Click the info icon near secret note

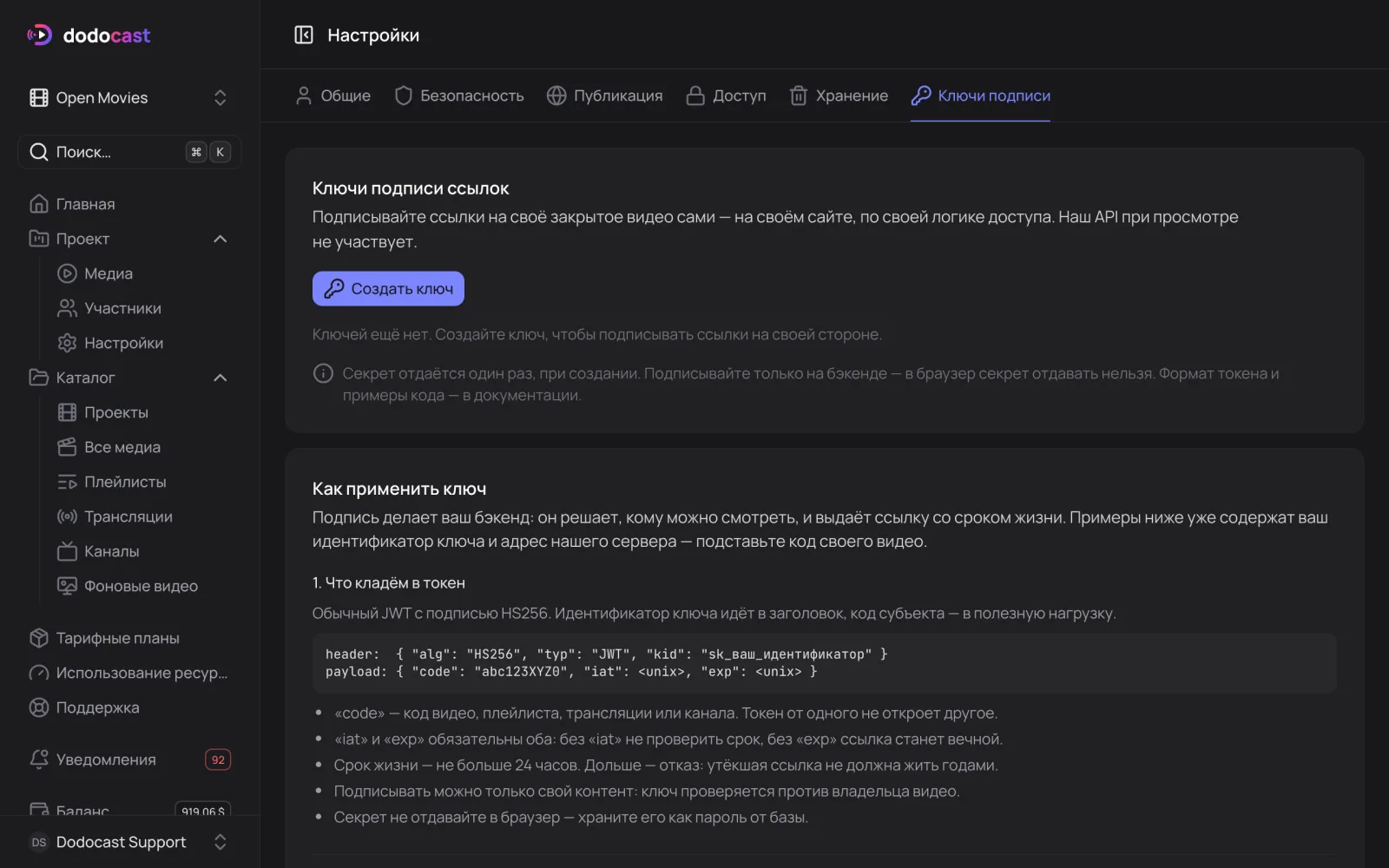click(323, 373)
